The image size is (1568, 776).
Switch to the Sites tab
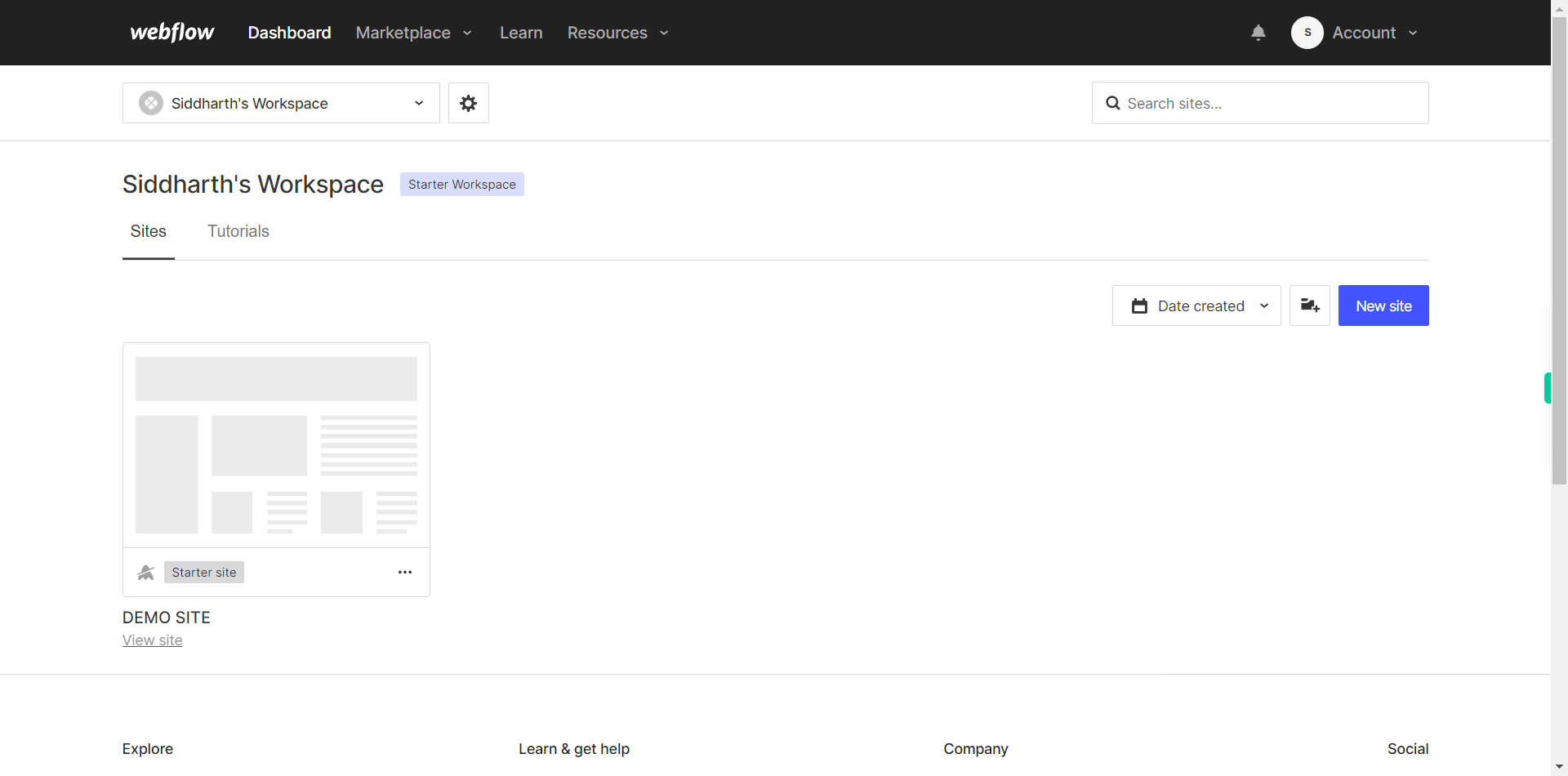click(x=149, y=231)
